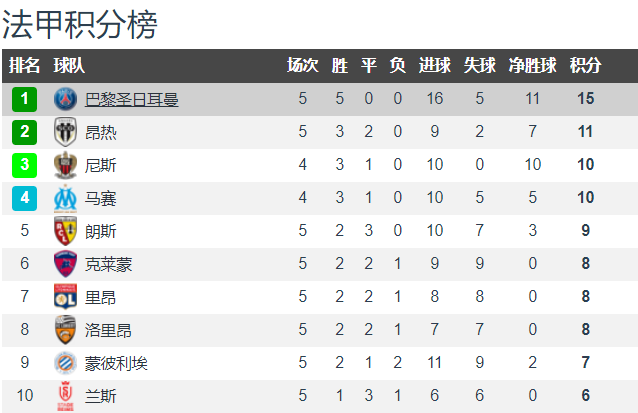Screen dimensions: 638x413
Task: Open the 巴黎圣日耳曼 team link
Action: click(x=131, y=99)
